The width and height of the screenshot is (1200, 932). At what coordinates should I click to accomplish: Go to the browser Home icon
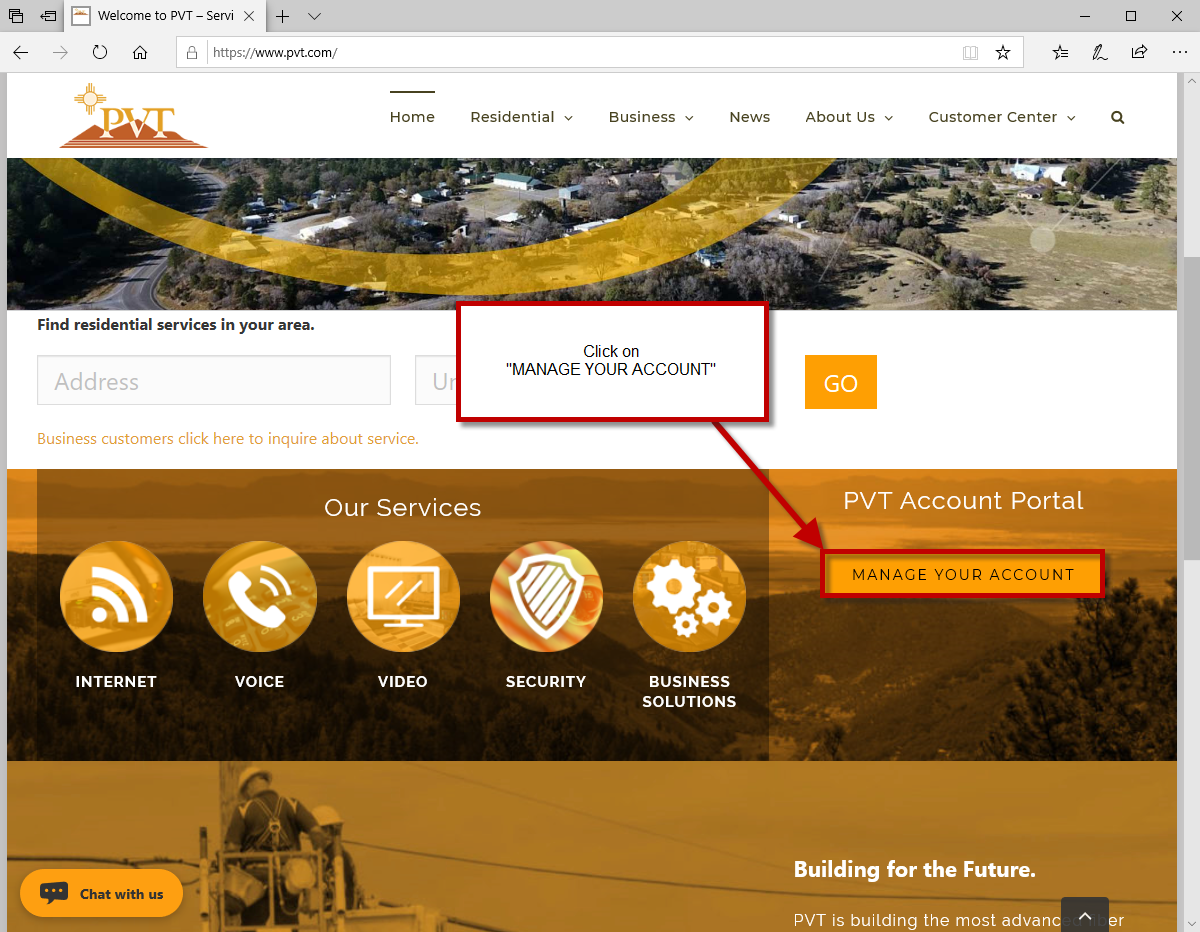coord(140,52)
